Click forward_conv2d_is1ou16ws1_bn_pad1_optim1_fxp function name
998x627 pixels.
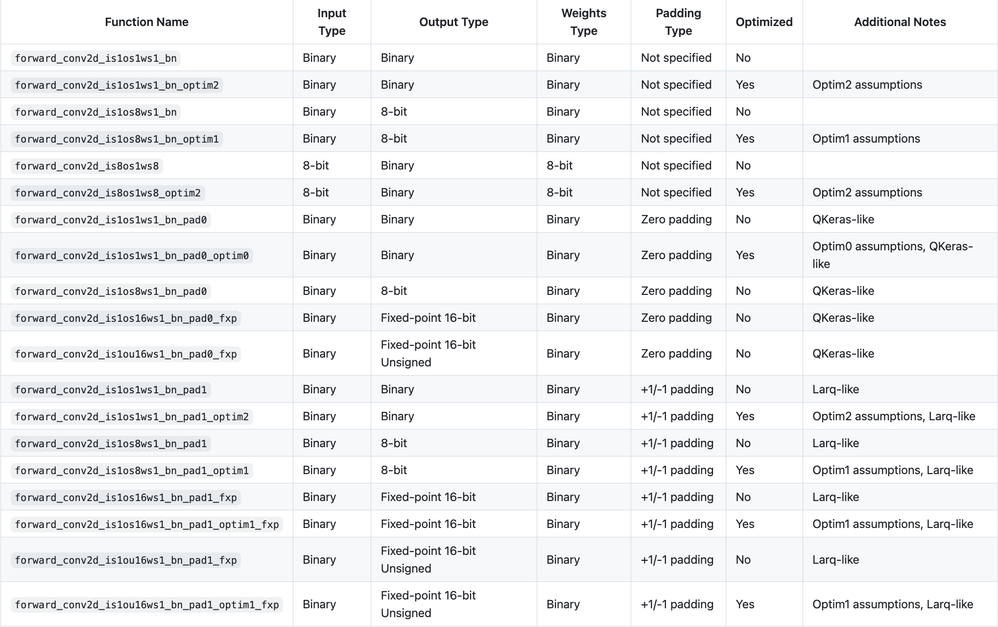coord(147,605)
